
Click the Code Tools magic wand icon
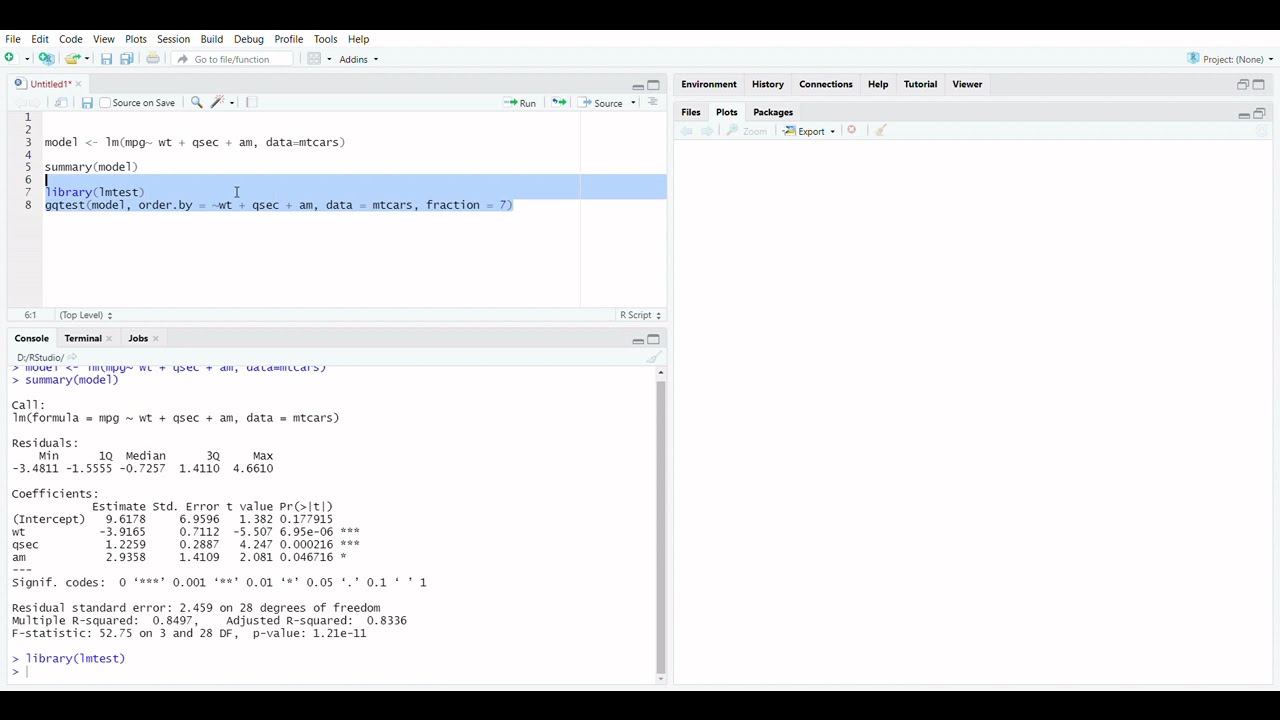pos(218,102)
